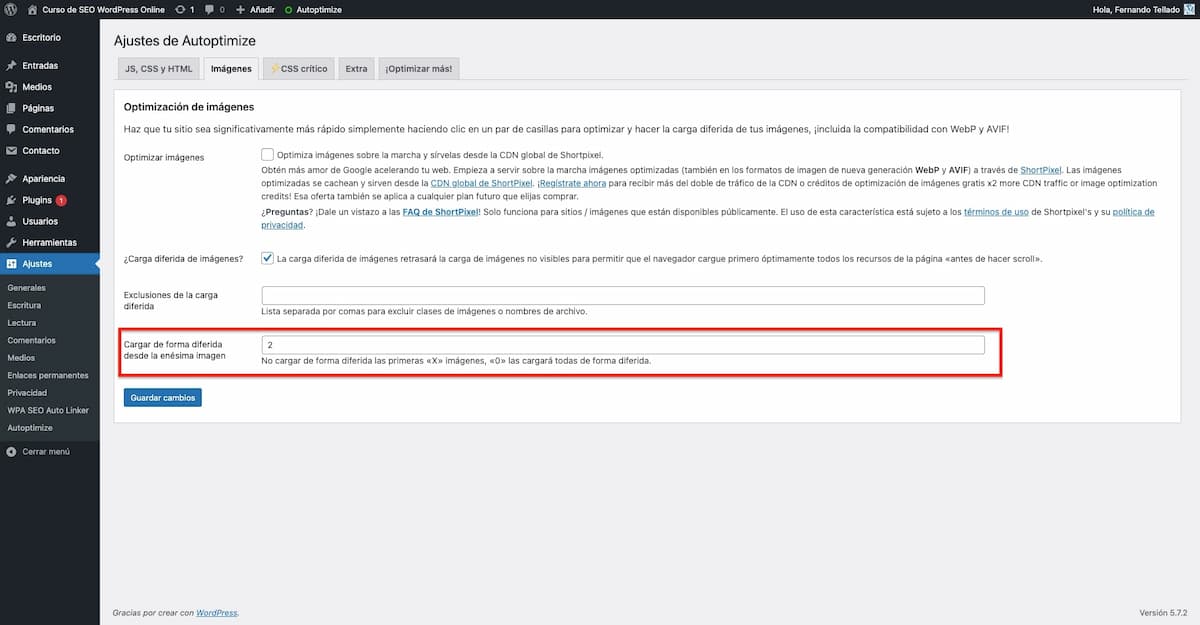Click the Cerrar menú label
This screenshot has width=1200, height=625.
tap(46, 451)
